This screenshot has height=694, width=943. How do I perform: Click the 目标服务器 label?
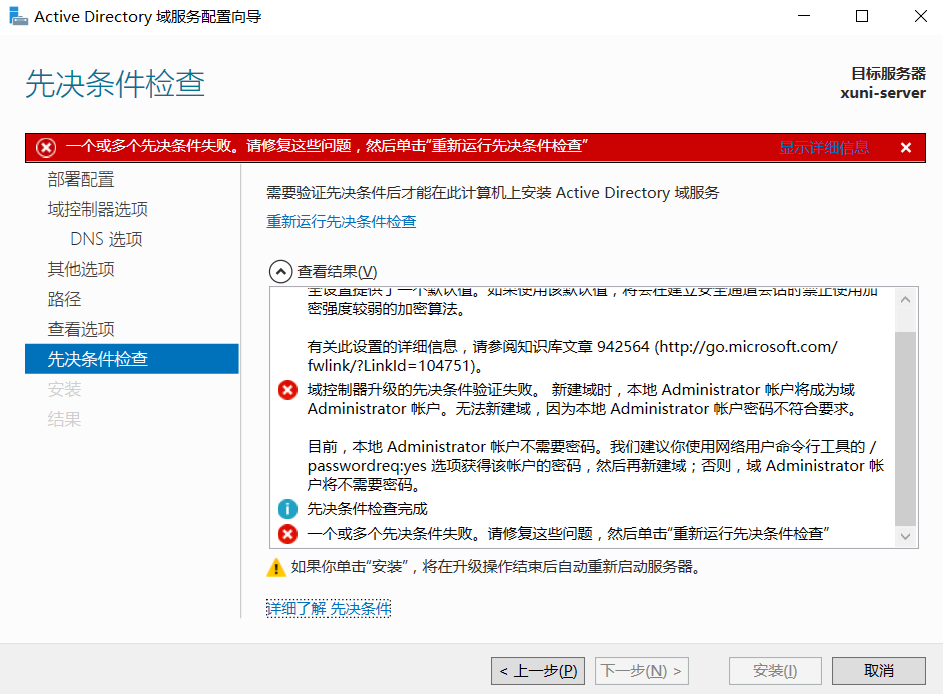(x=888, y=73)
